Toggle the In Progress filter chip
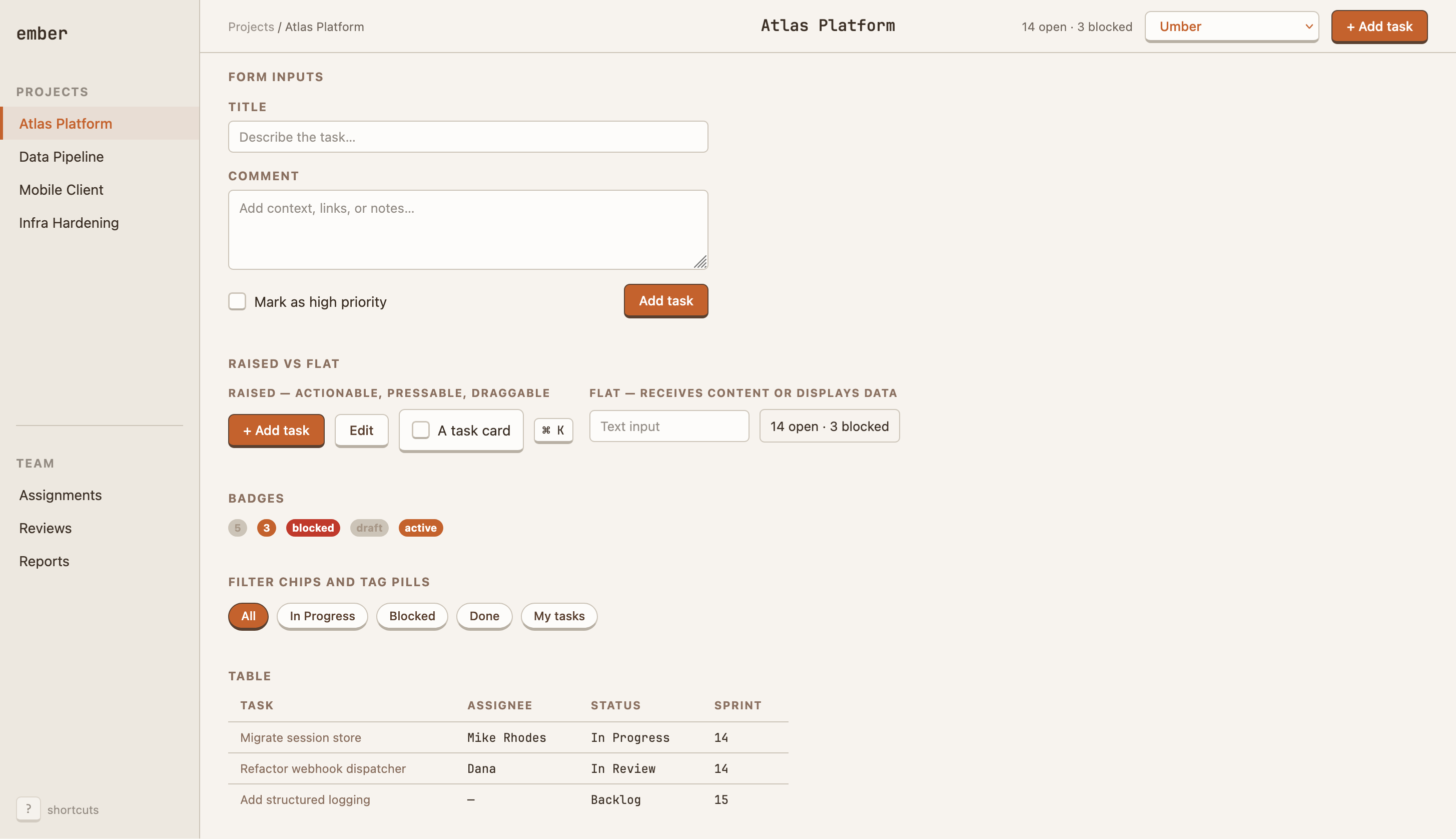Image resolution: width=1456 pixels, height=839 pixels. click(x=322, y=616)
